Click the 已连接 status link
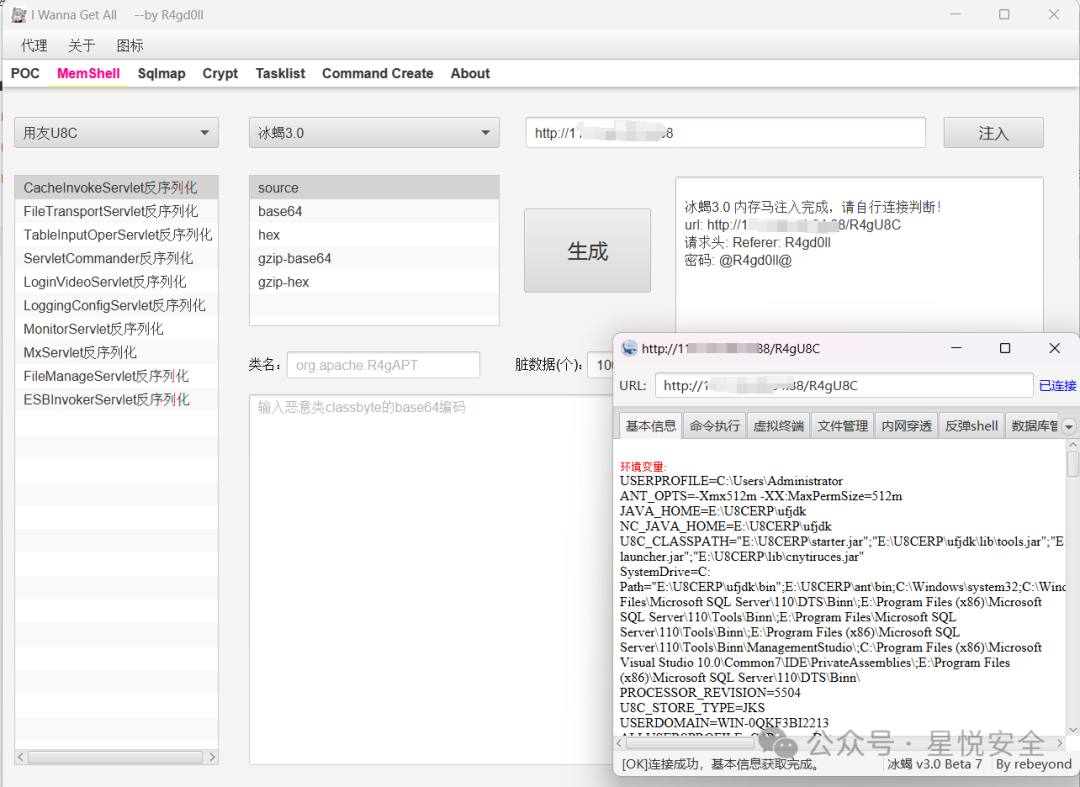 pyautogui.click(x=1057, y=386)
